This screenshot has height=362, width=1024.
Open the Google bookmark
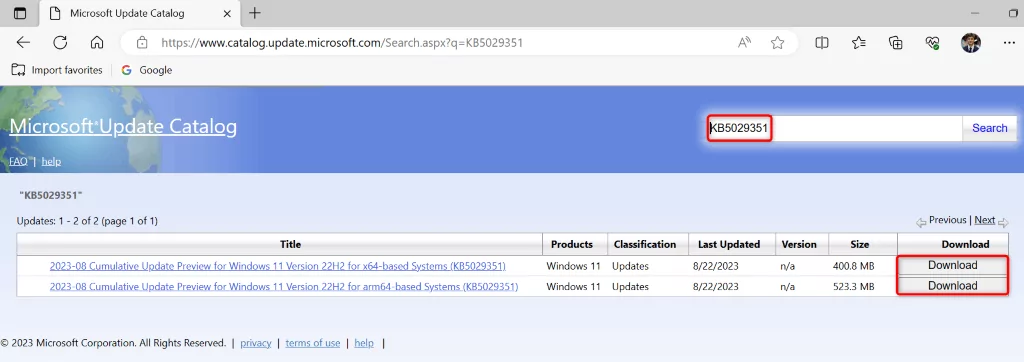[x=147, y=70]
